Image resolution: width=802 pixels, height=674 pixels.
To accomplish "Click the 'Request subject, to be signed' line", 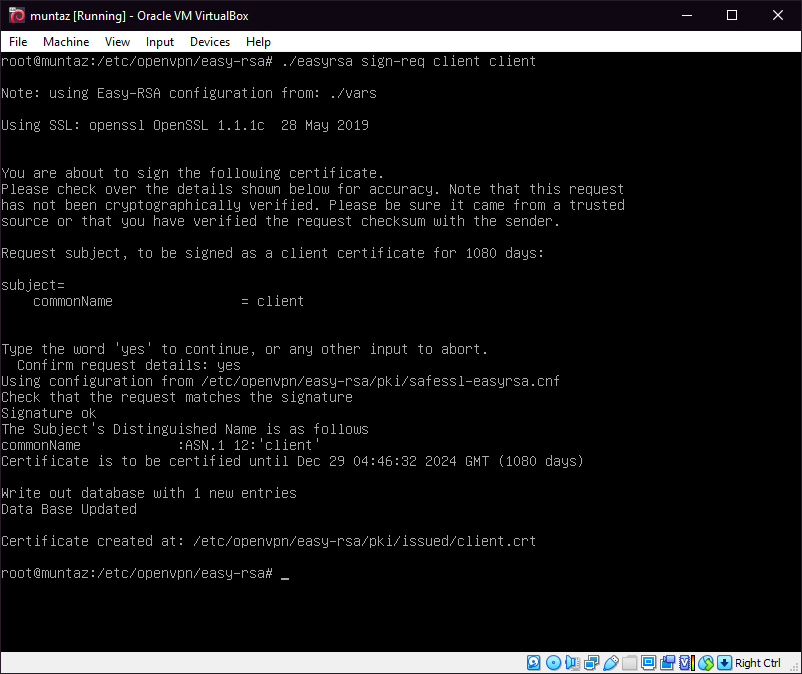I will click(x=273, y=253).
